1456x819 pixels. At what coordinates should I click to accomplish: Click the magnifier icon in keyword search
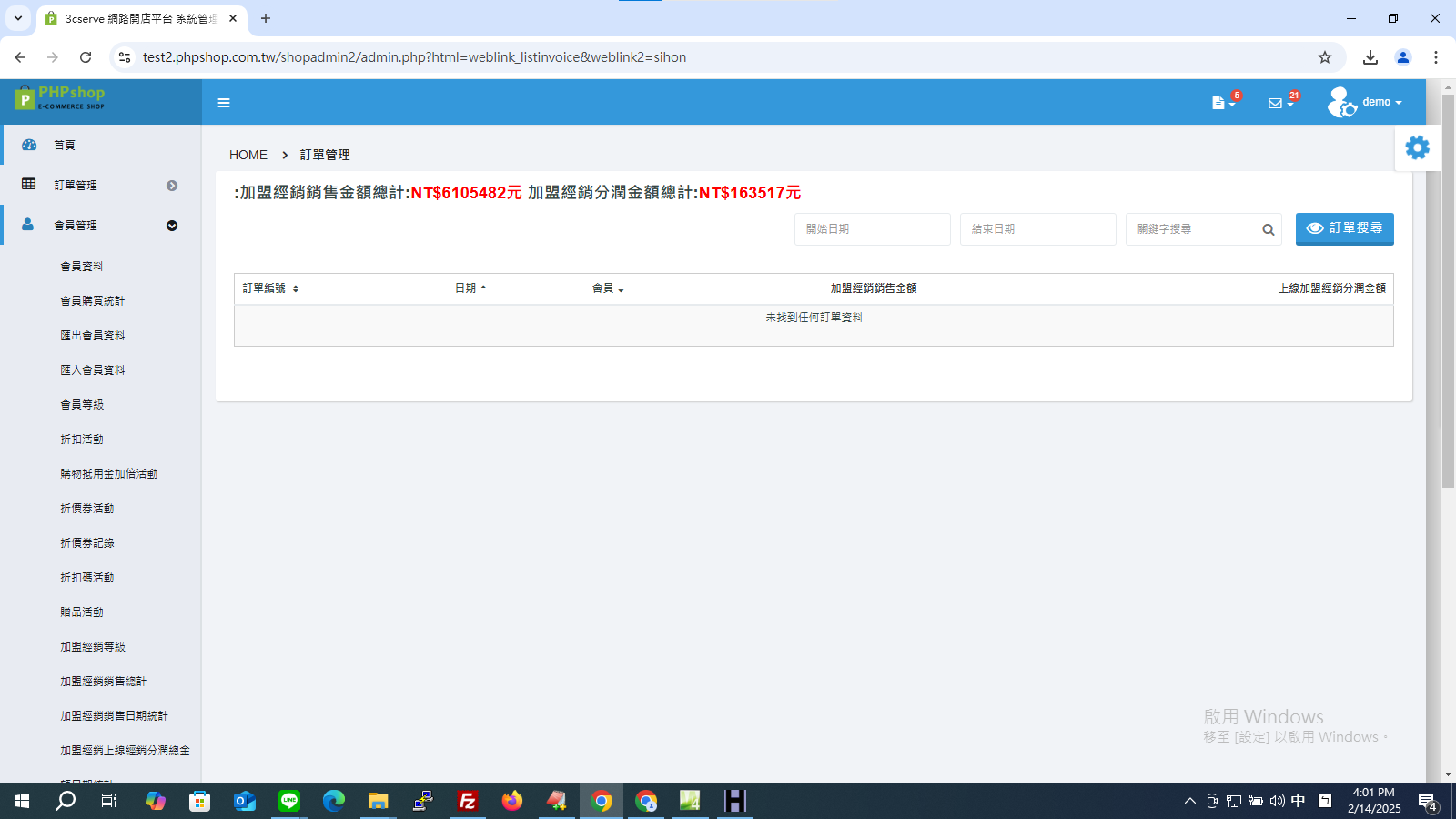1268,230
